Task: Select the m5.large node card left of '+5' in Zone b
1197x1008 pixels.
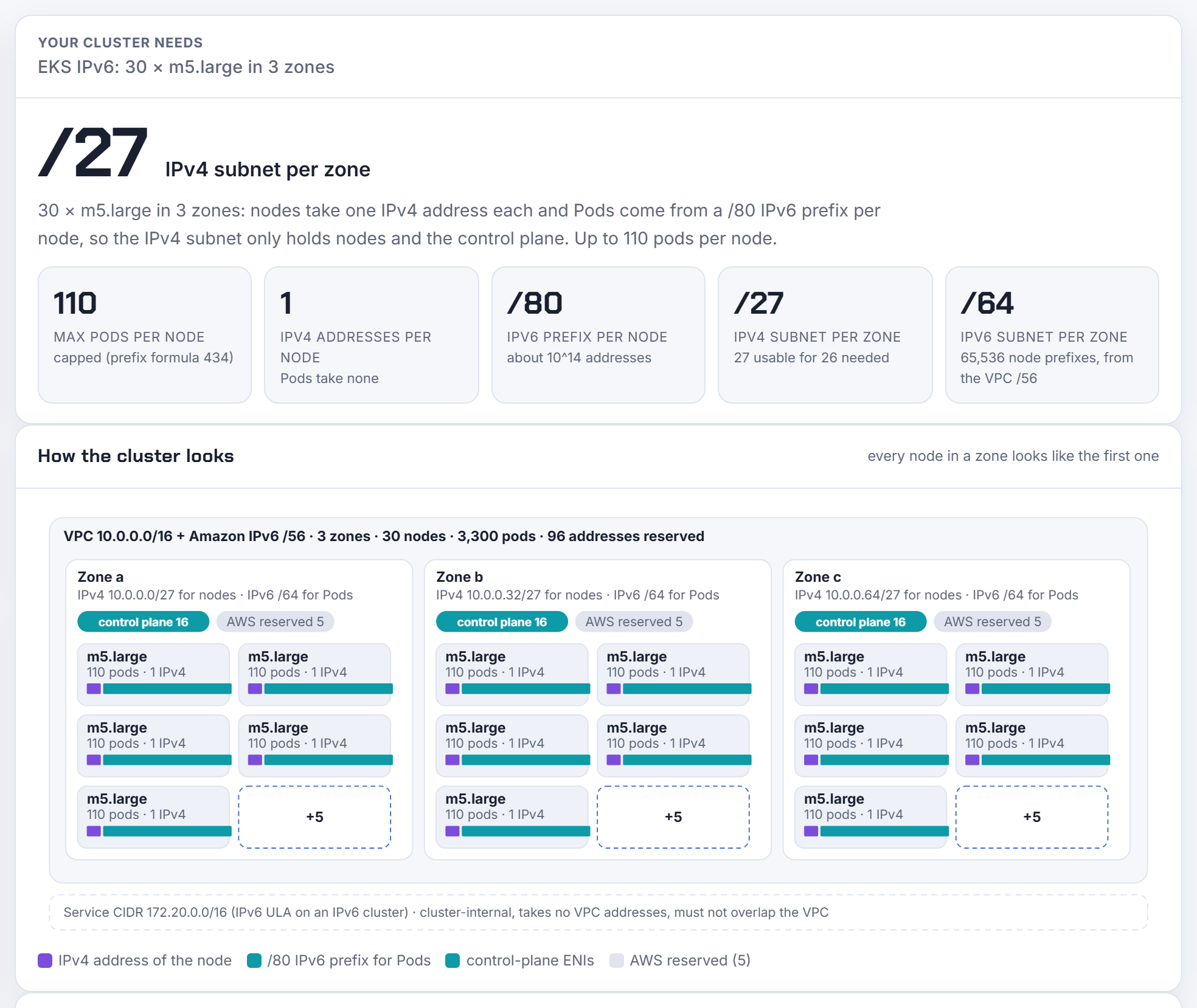Action: click(512, 816)
